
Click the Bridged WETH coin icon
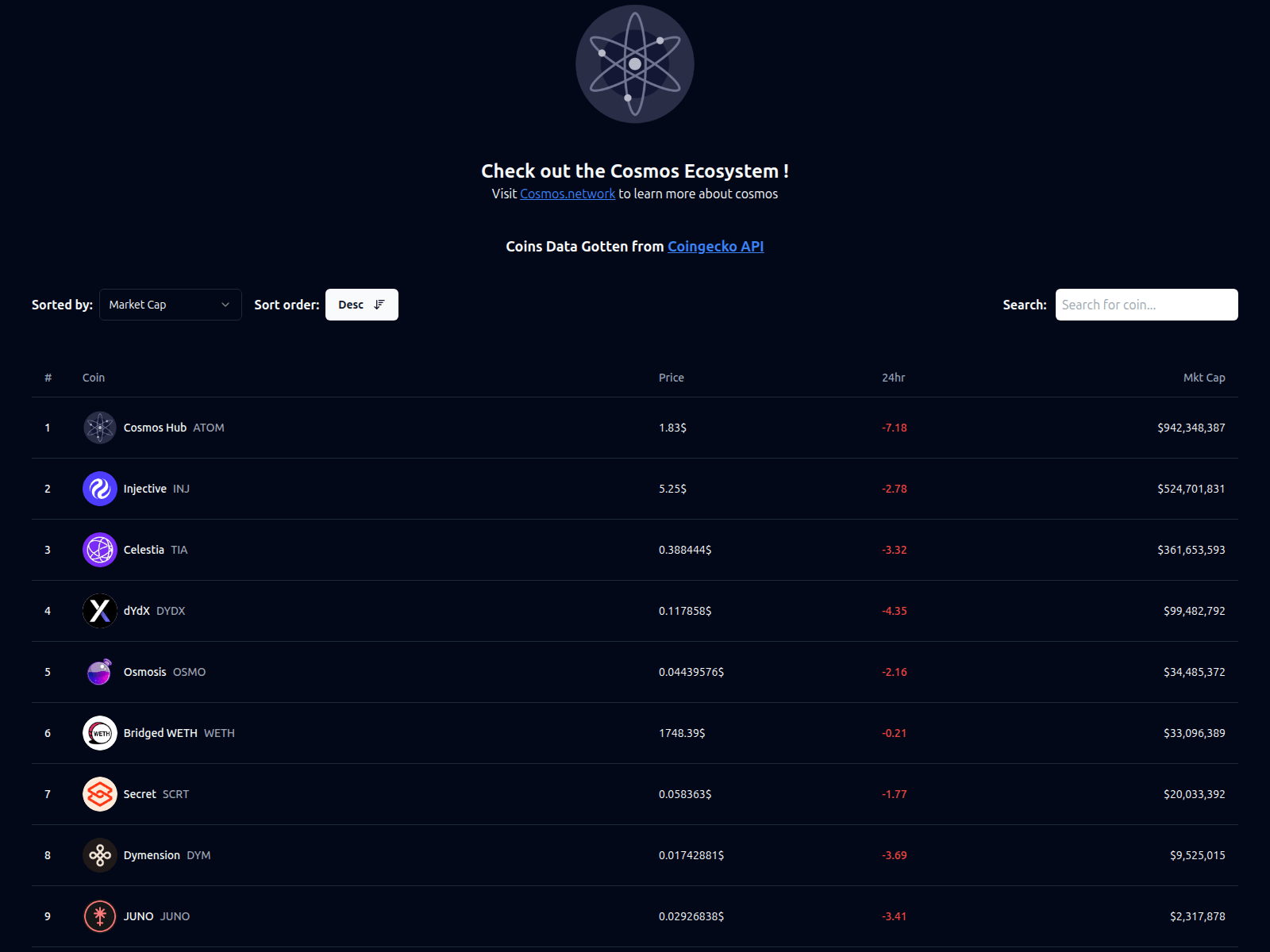[100, 733]
